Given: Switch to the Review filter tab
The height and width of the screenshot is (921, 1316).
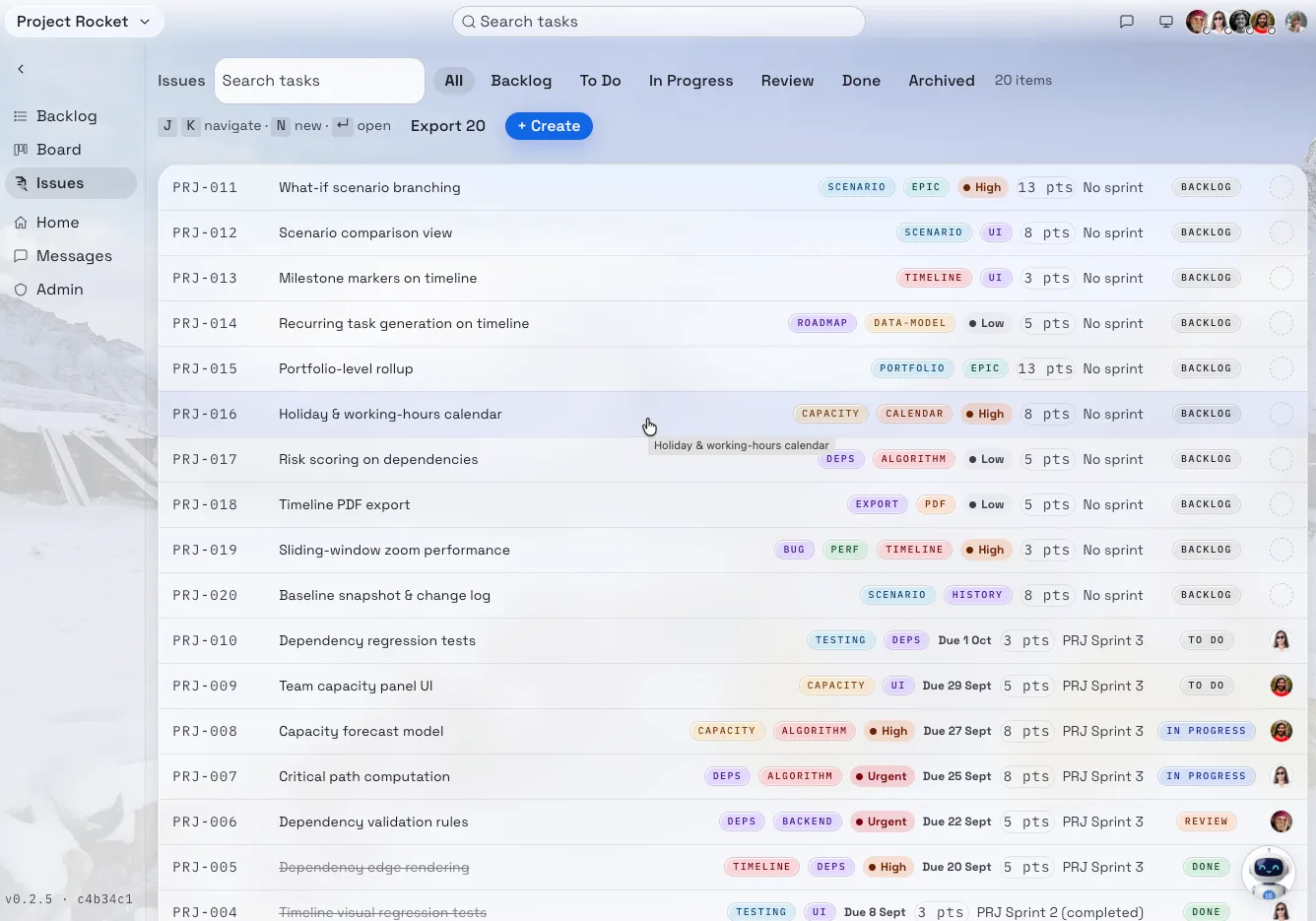Looking at the screenshot, I should coord(787,81).
